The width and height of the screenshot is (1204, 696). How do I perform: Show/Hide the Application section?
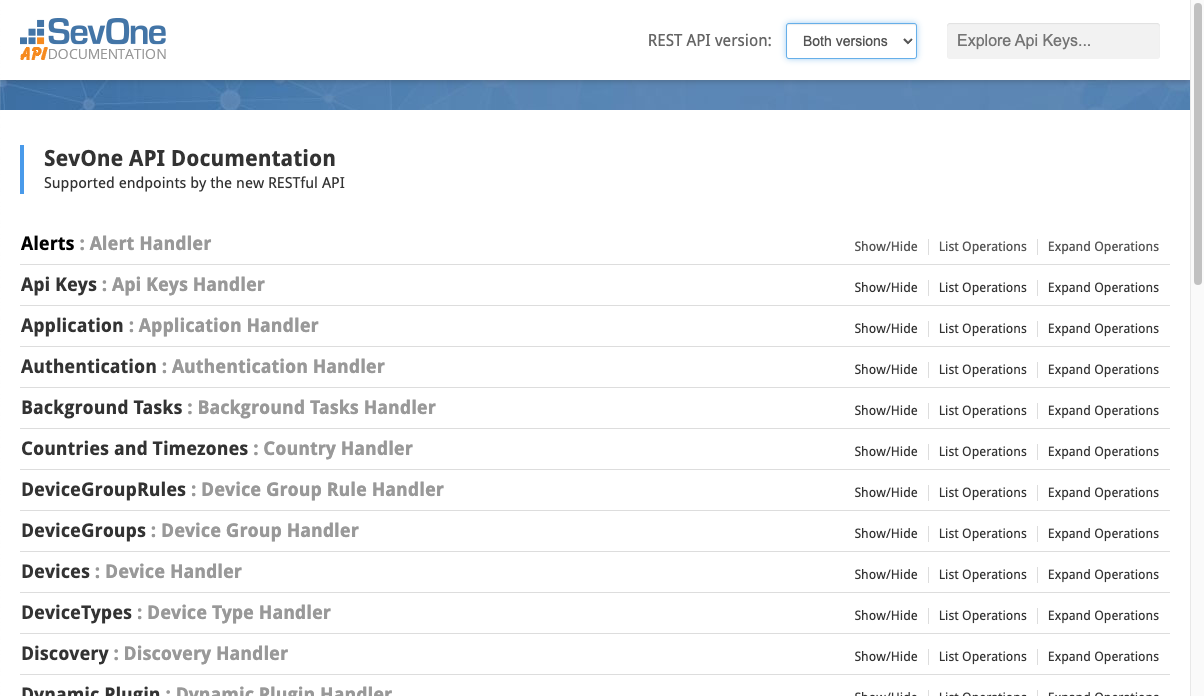click(x=886, y=328)
